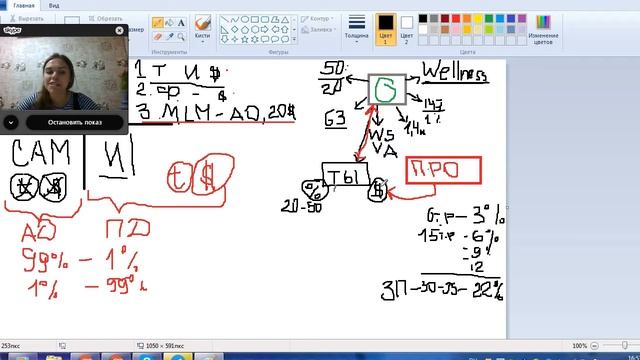Select the pentagon shape
Viewport: 640px width, 360px height.
pyautogui.click(x=245, y=29)
